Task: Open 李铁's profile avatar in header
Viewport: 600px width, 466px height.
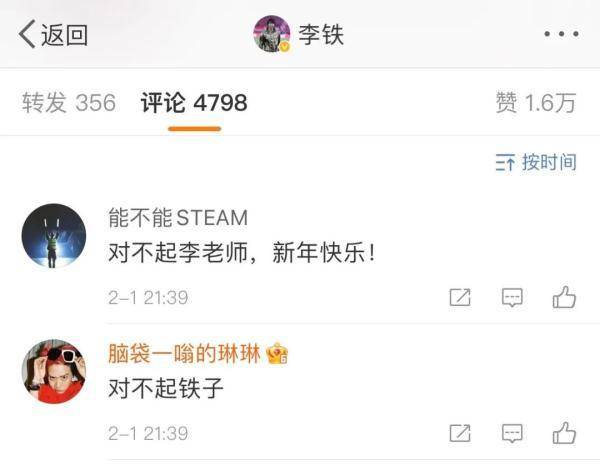Action: tap(272, 34)
